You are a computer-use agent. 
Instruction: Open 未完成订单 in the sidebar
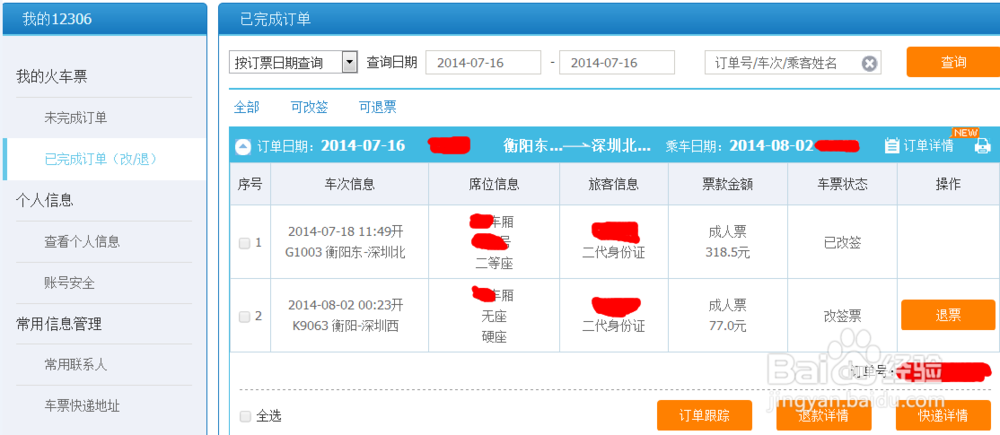tap(75, 118)
